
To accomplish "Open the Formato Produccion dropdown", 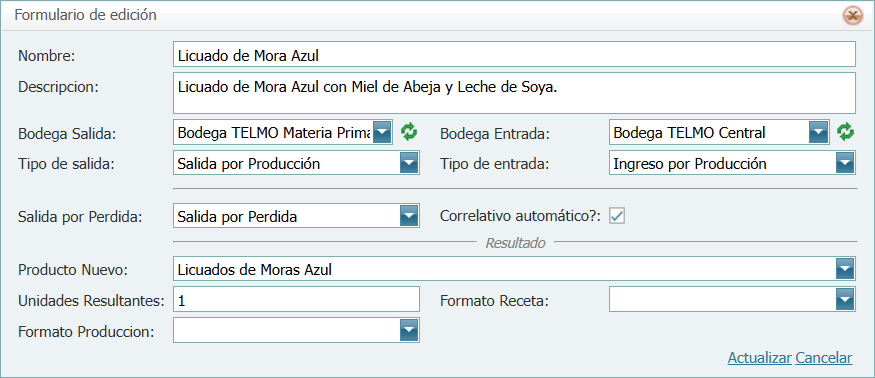I will (409, 331).
